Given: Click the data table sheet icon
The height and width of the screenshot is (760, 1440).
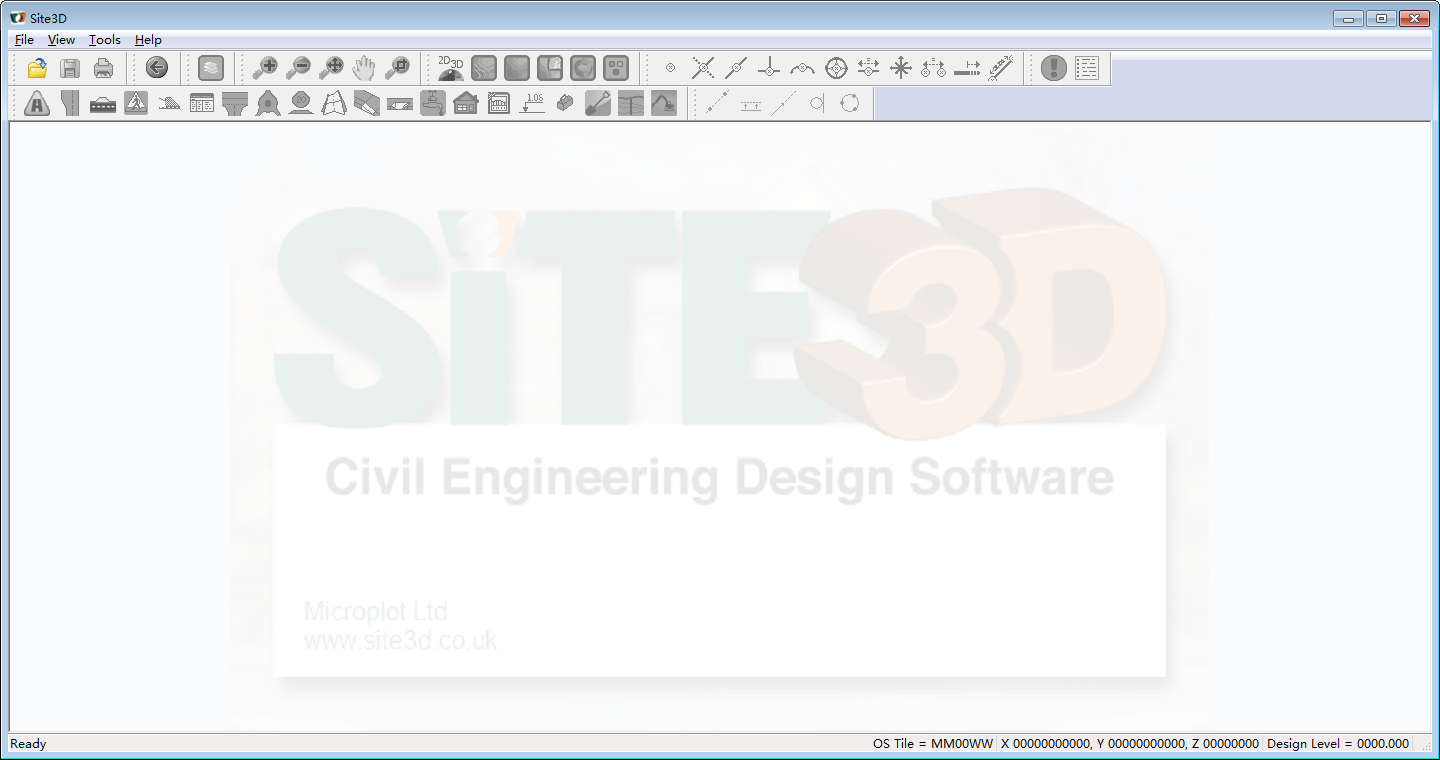Looking at the screenshot, I should [x=202, y=103].
